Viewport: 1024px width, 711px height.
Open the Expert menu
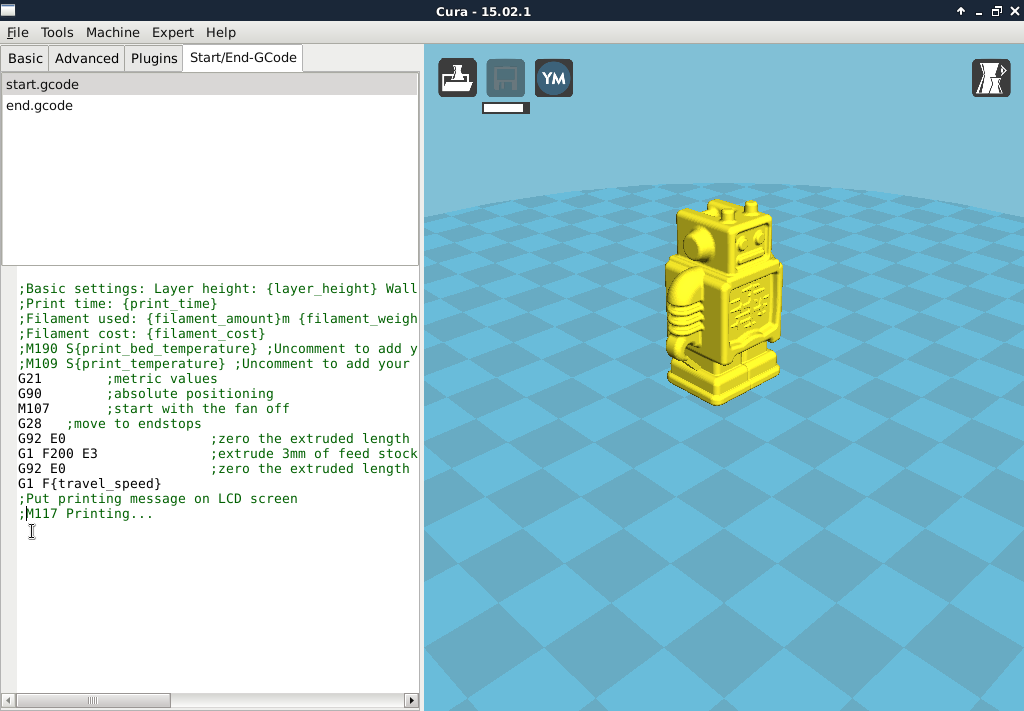coord(173,32)
